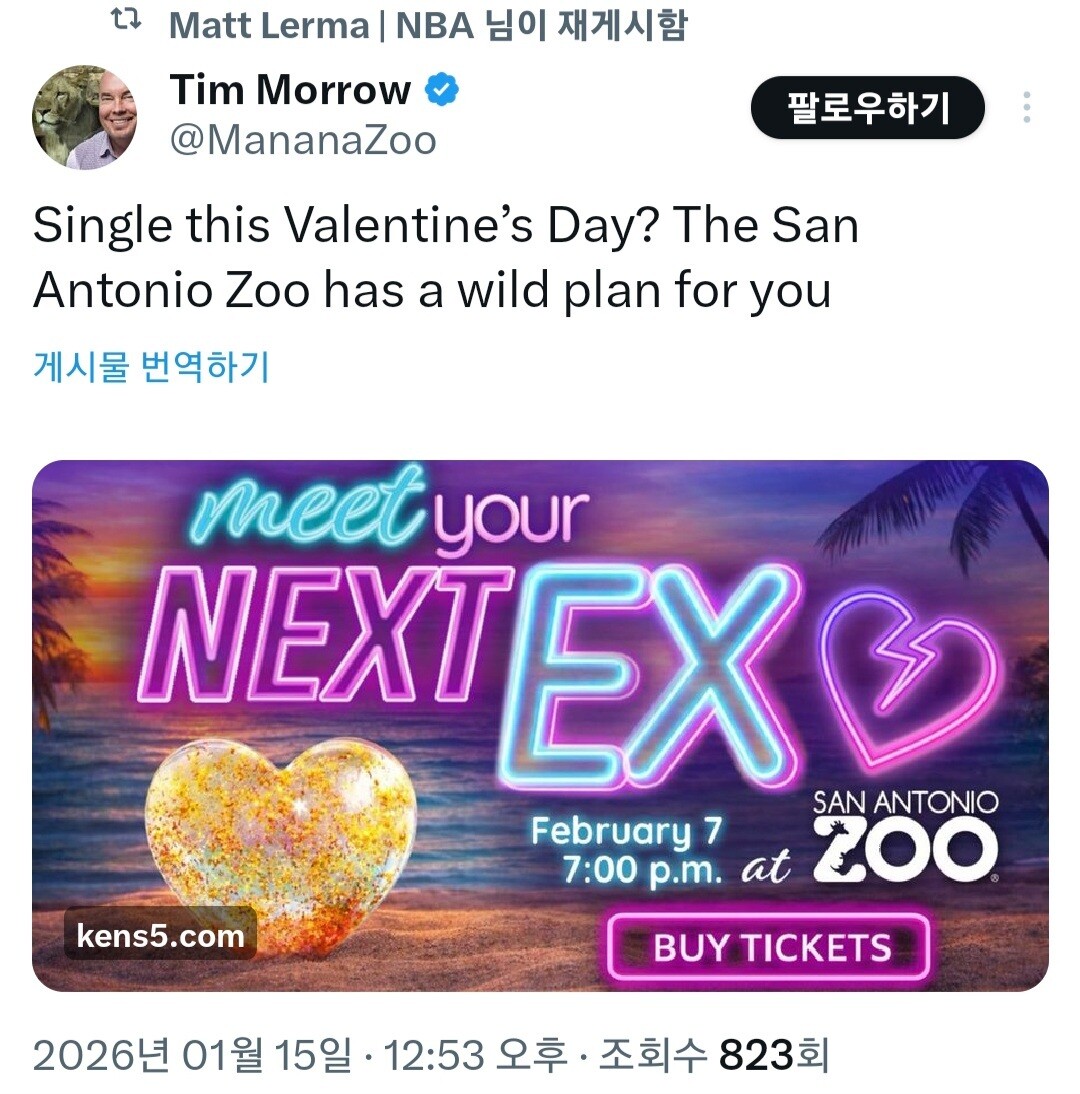Click the Tim Morrow display name
1080x1094 pixels.
click(290, 91)
